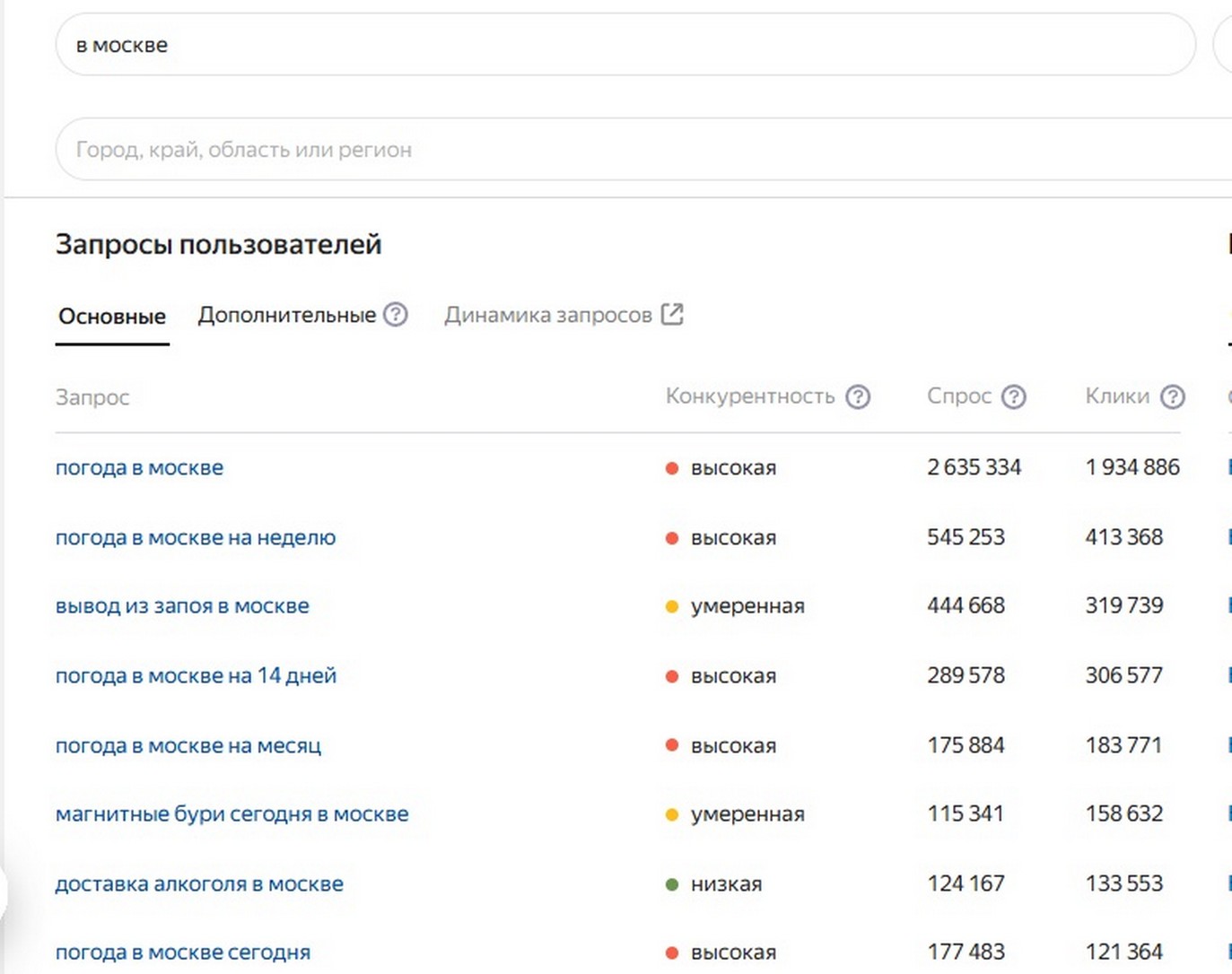This screenshot has height=974, width=1232.
Task: Open the query погода в москве сегодня
Action: (x=183, y=952)
